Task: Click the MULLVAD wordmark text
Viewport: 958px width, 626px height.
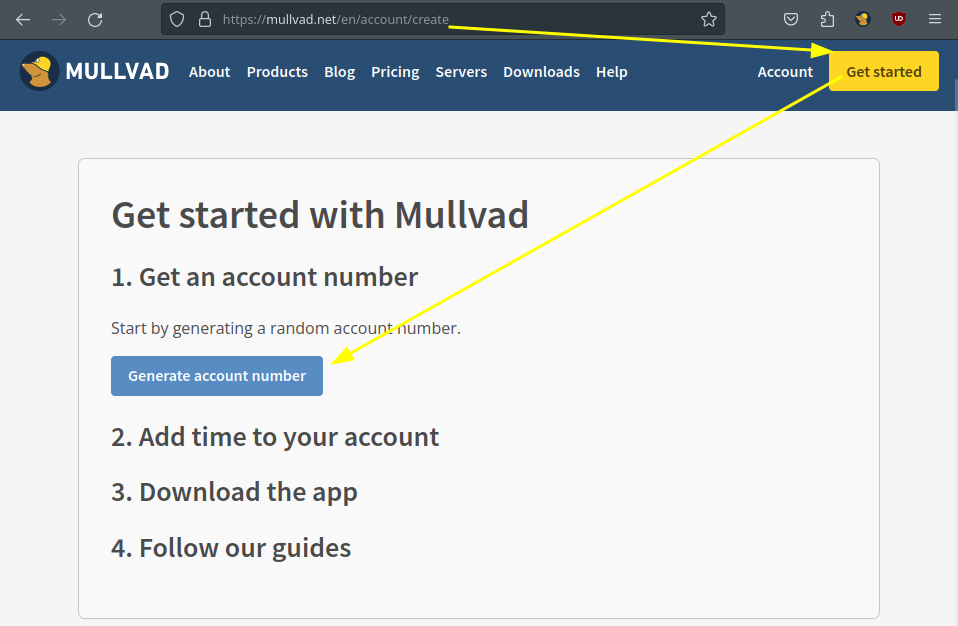Action: (x=117, y=71)
